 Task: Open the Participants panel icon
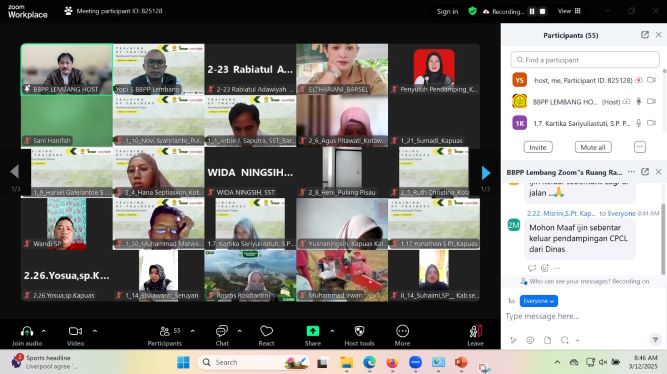pos(164,331)
